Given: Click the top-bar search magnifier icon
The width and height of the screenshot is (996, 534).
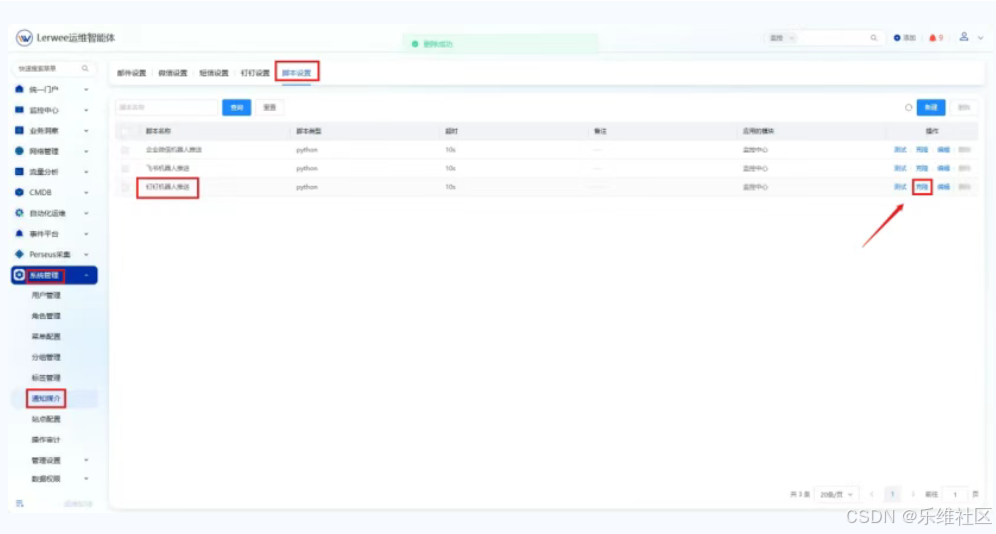Looking at the screenshot, I should tap(873, 38).
